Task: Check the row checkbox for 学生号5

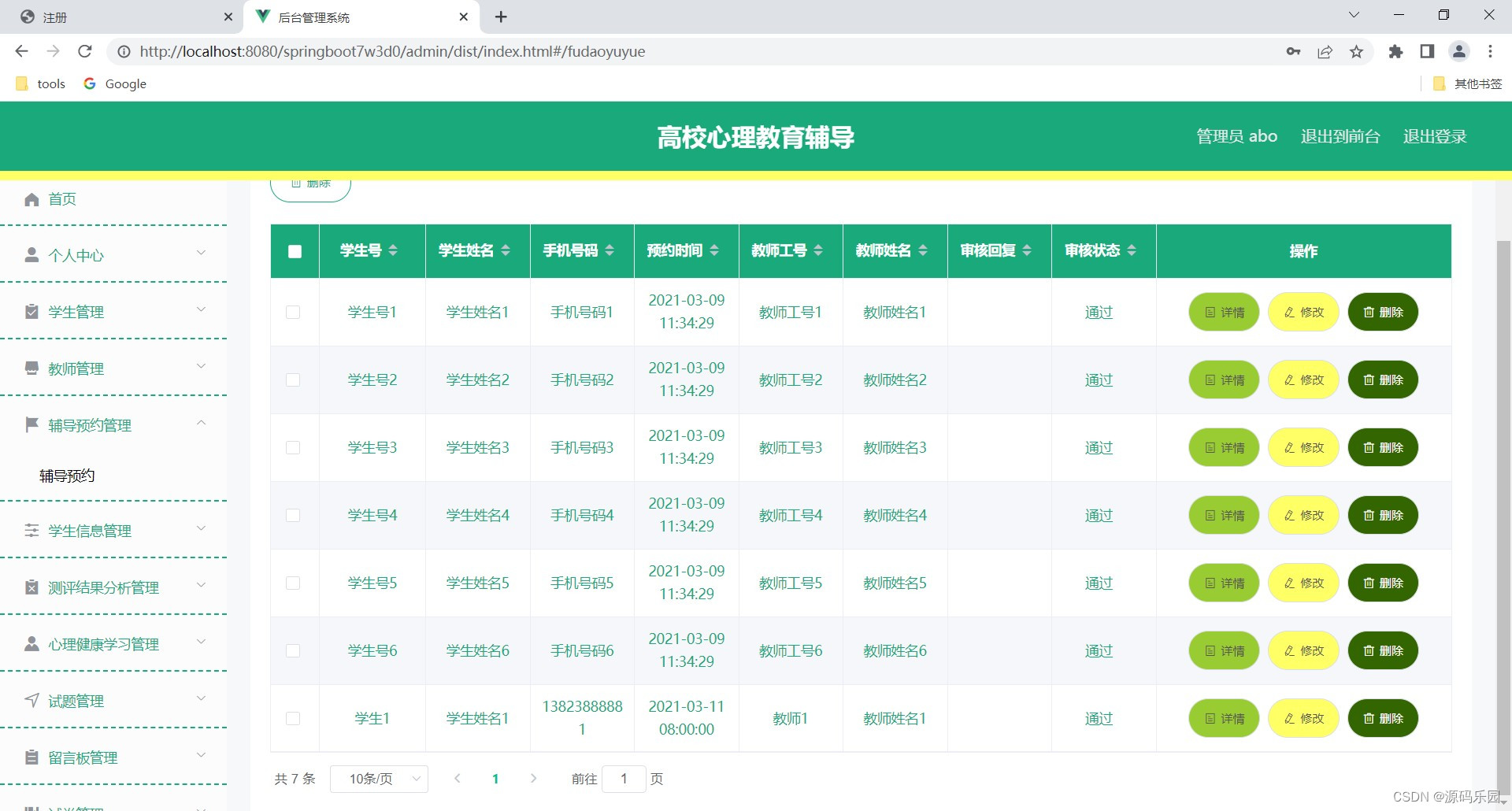Action: click(x=293, y=583)
